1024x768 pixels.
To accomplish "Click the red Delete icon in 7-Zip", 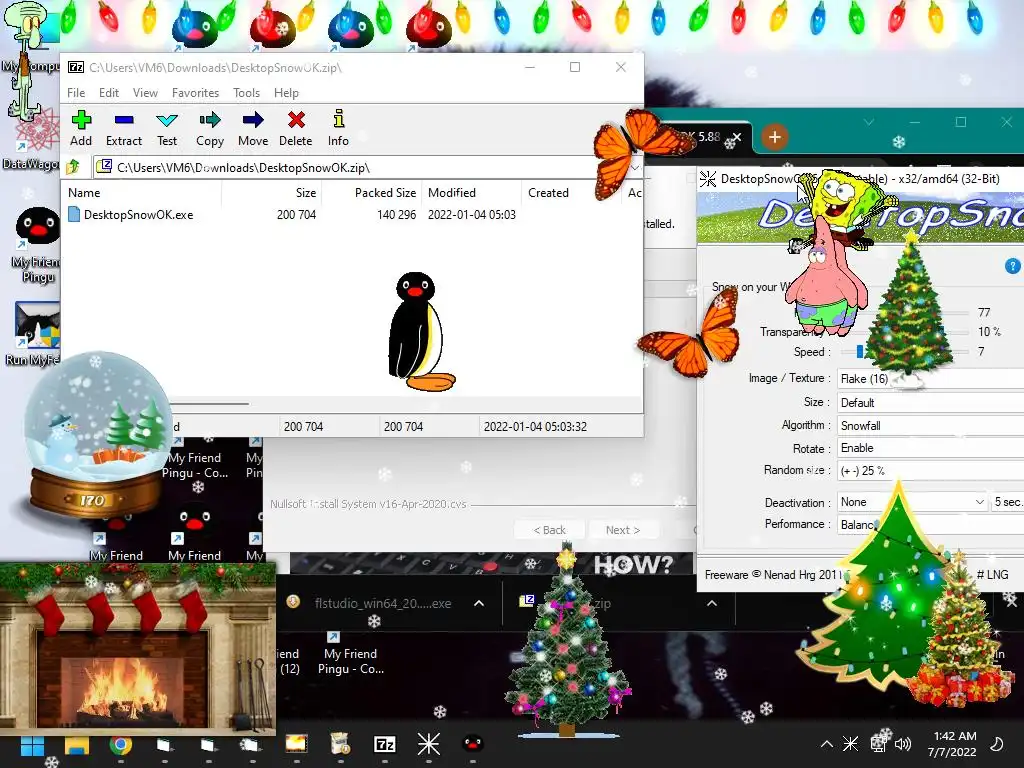I will (x=296, y=128).
